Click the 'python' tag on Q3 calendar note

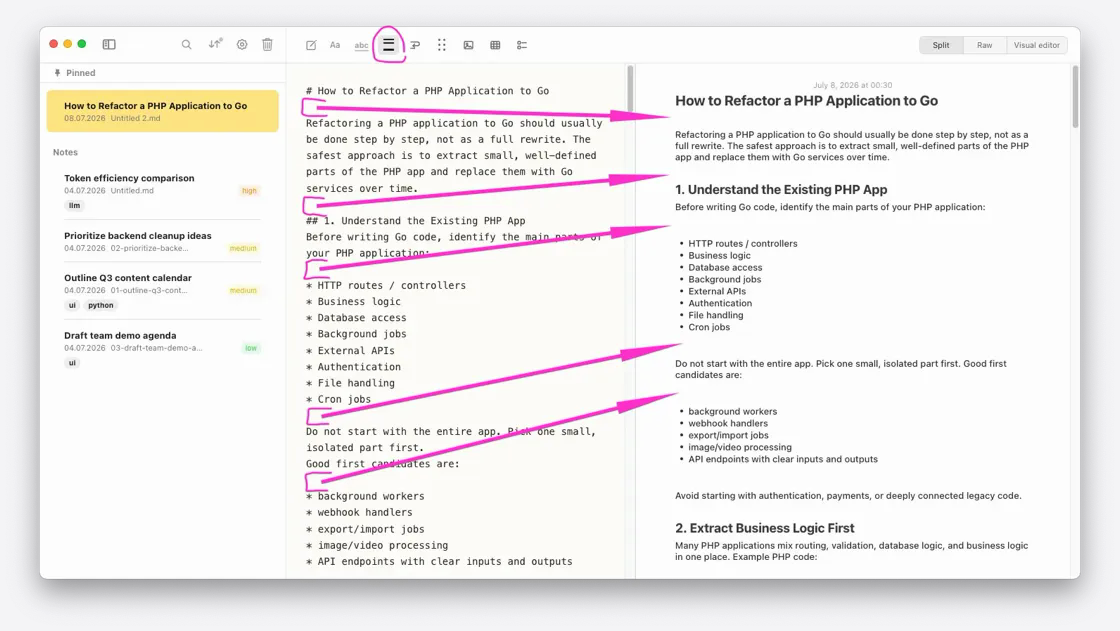point(101,305)
